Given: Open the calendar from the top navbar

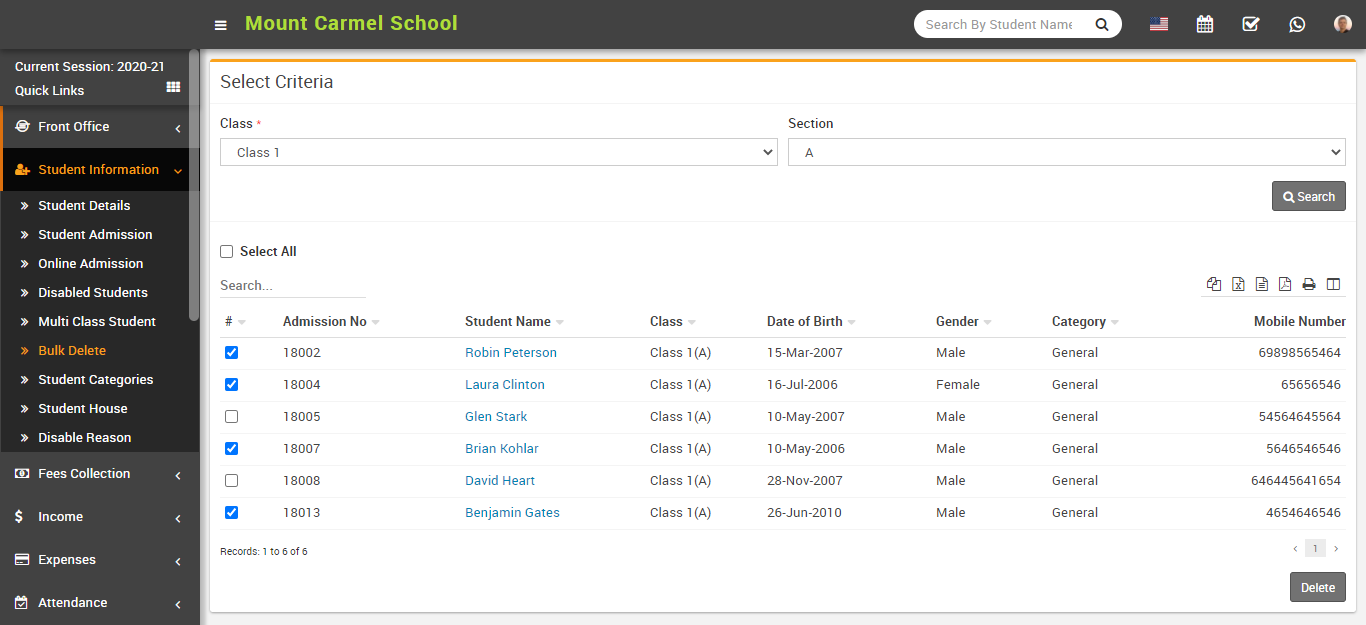Looking at the screenshot, I should point(1204,23).
